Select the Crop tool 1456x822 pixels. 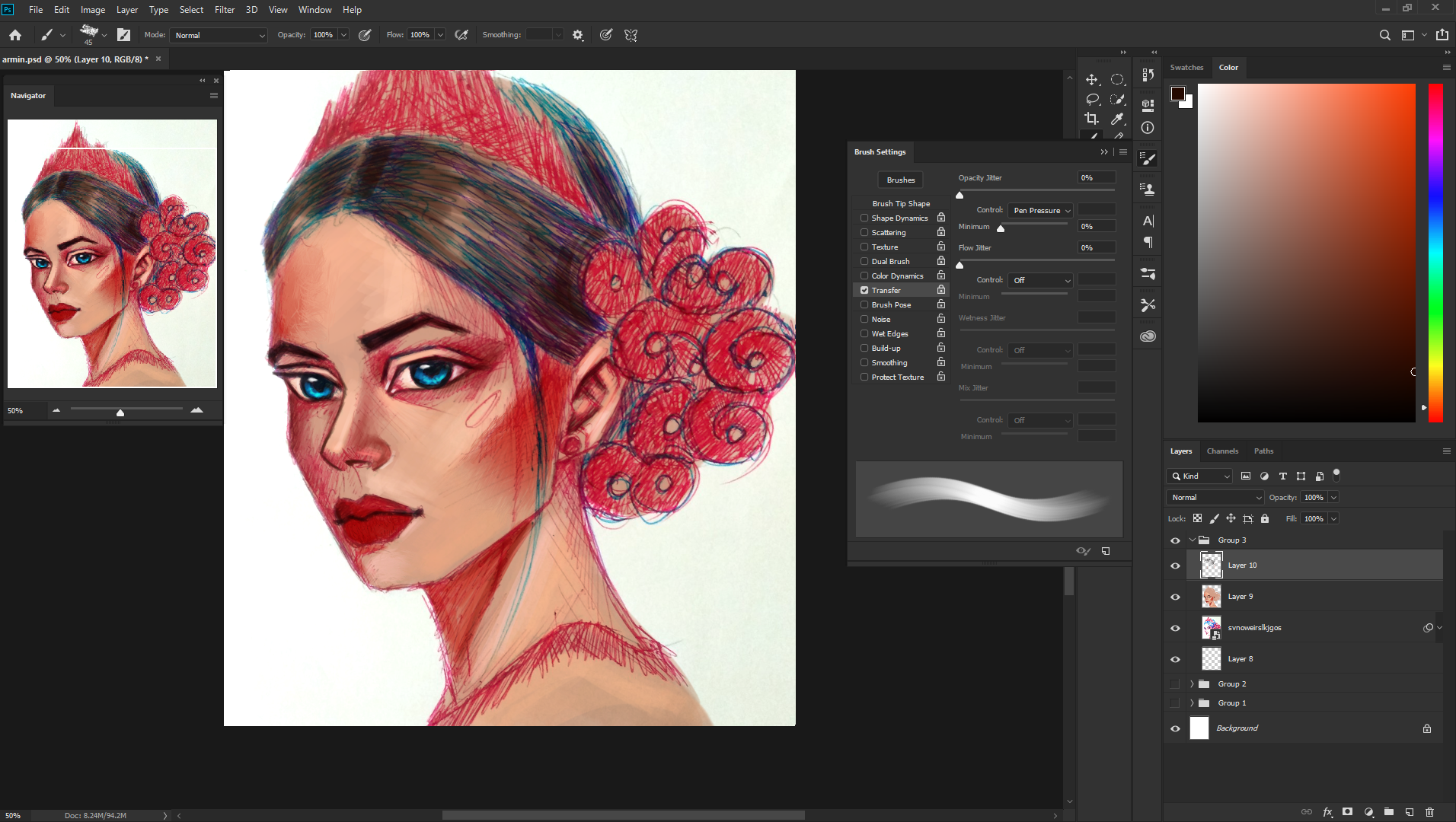1091,119
